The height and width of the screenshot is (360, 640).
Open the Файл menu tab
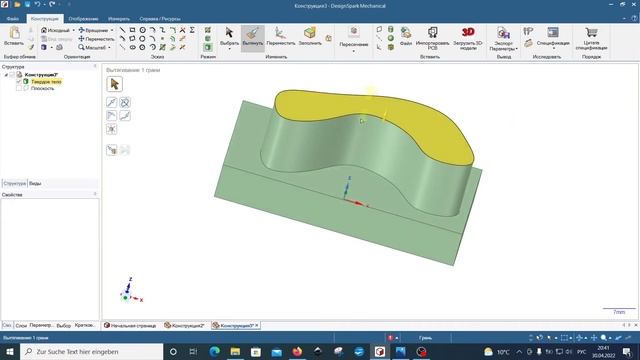click(13, 19)
